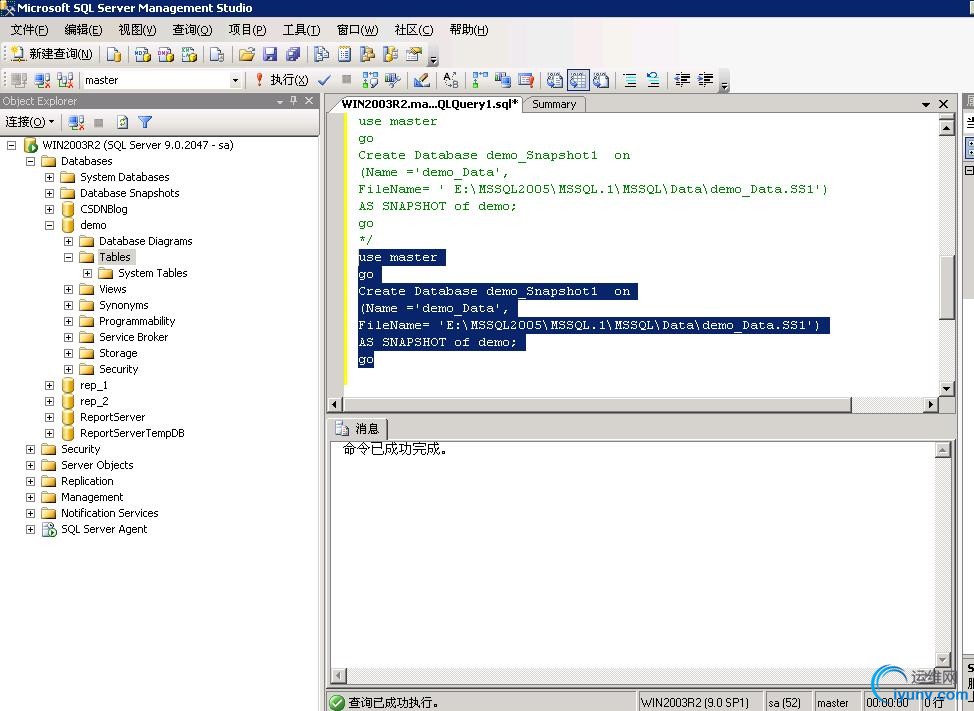Open the 帮助(H) menu

[468, 30]
